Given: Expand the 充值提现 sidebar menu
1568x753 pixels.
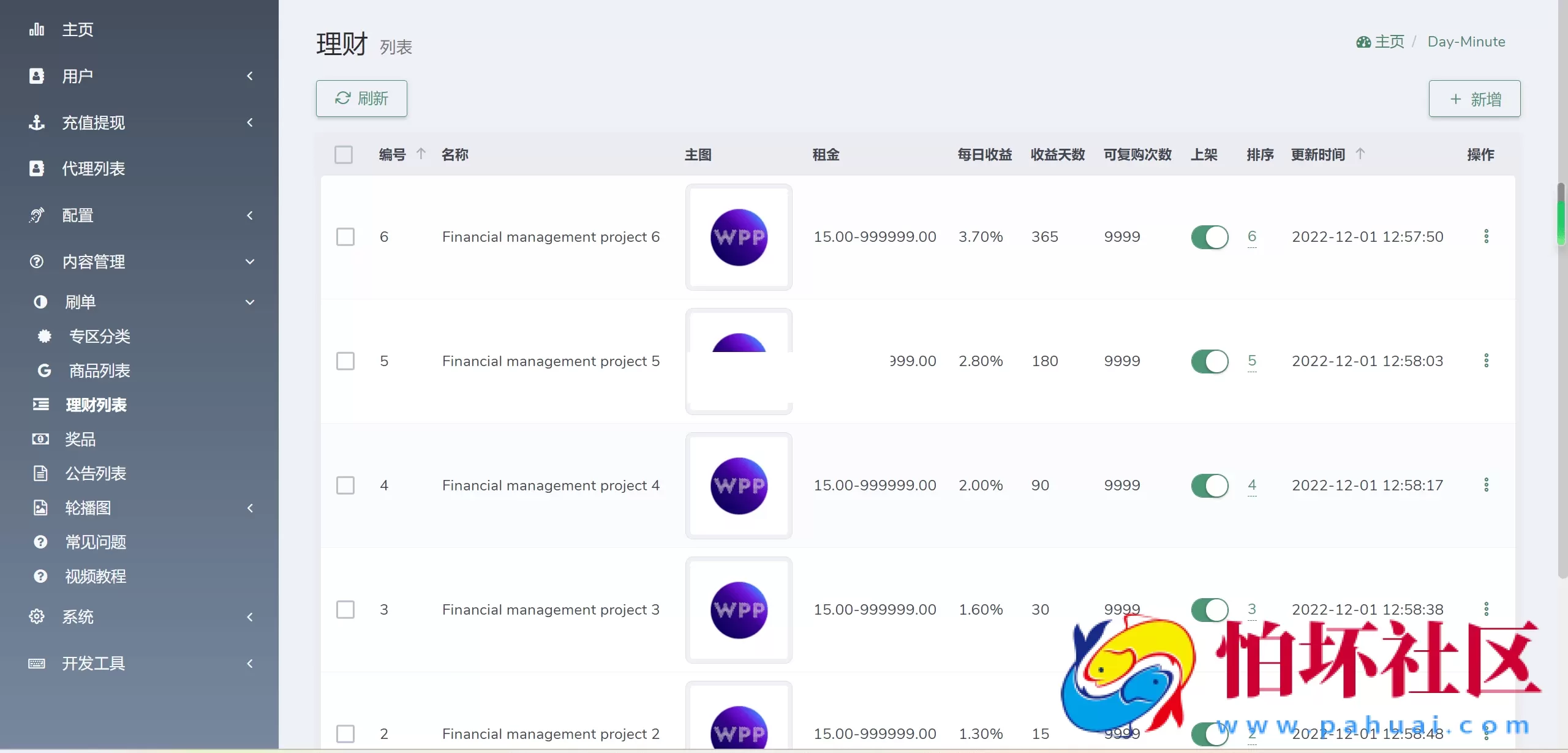Looking at the screenshot, I should point(250,122).
